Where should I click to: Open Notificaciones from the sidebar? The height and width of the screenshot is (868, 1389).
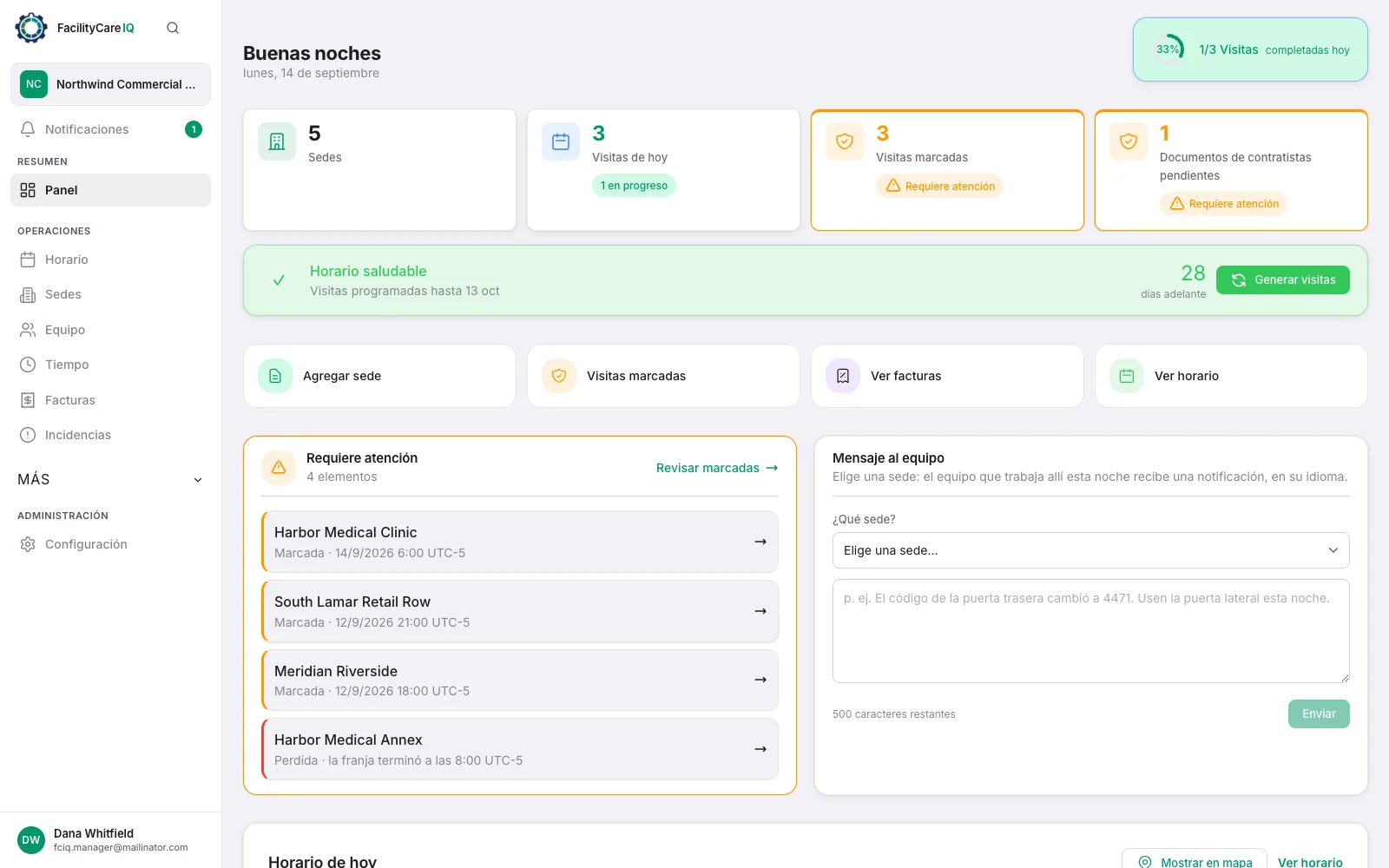110,129
